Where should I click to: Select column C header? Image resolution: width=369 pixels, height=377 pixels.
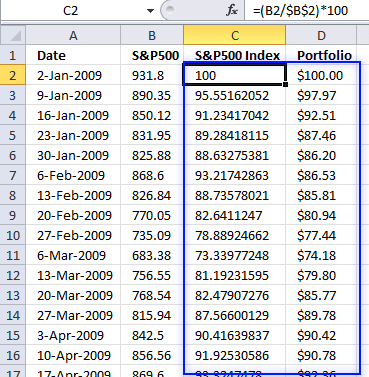[235, 35]
